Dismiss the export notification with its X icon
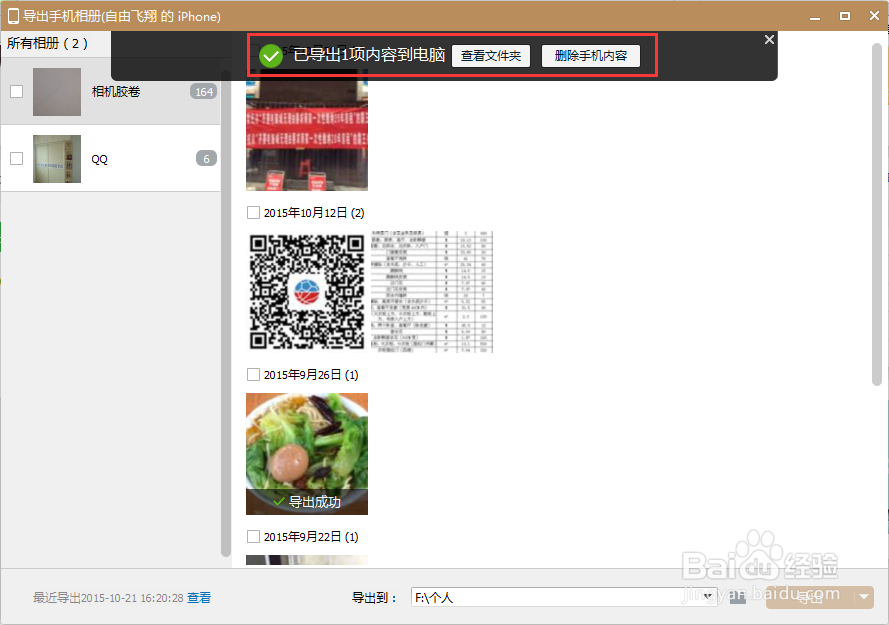The image size is (889, 625). click(768, 39)
